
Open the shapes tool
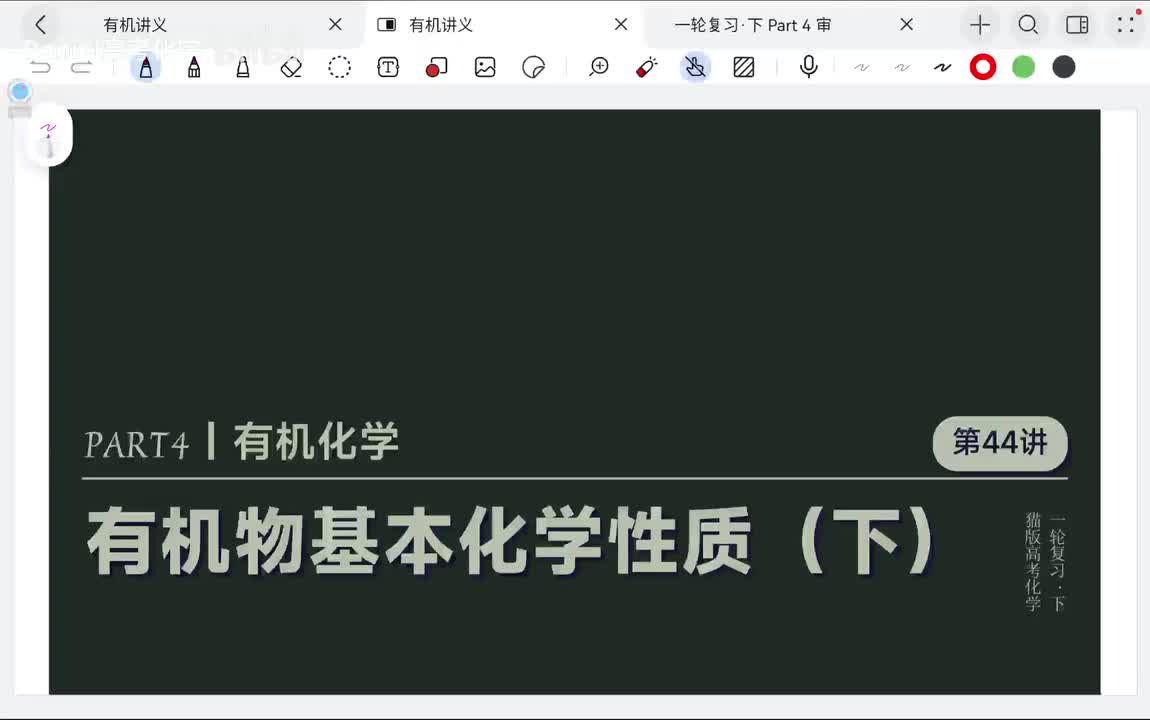coord(436,67)
